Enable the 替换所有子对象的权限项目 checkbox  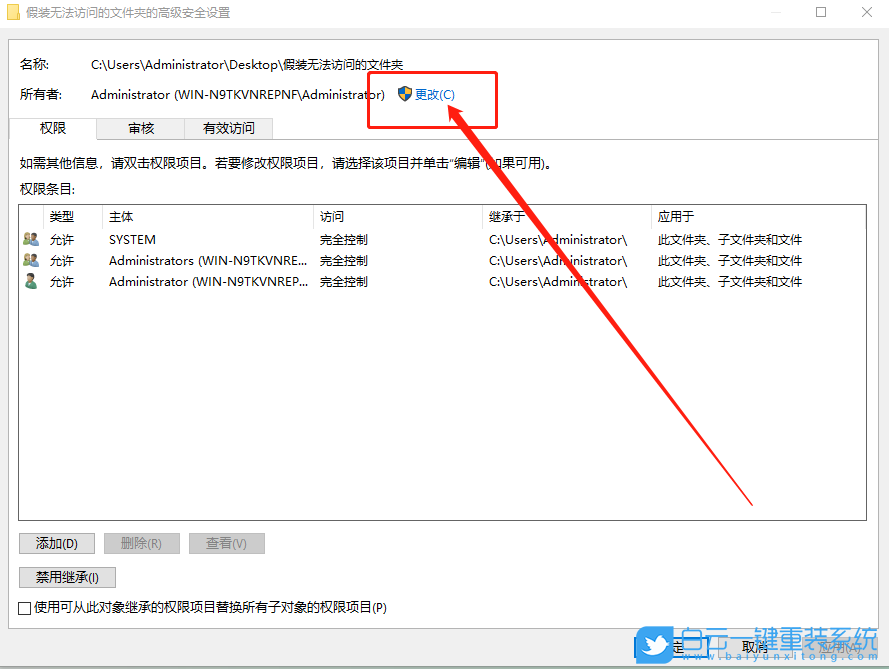point(24,607)
